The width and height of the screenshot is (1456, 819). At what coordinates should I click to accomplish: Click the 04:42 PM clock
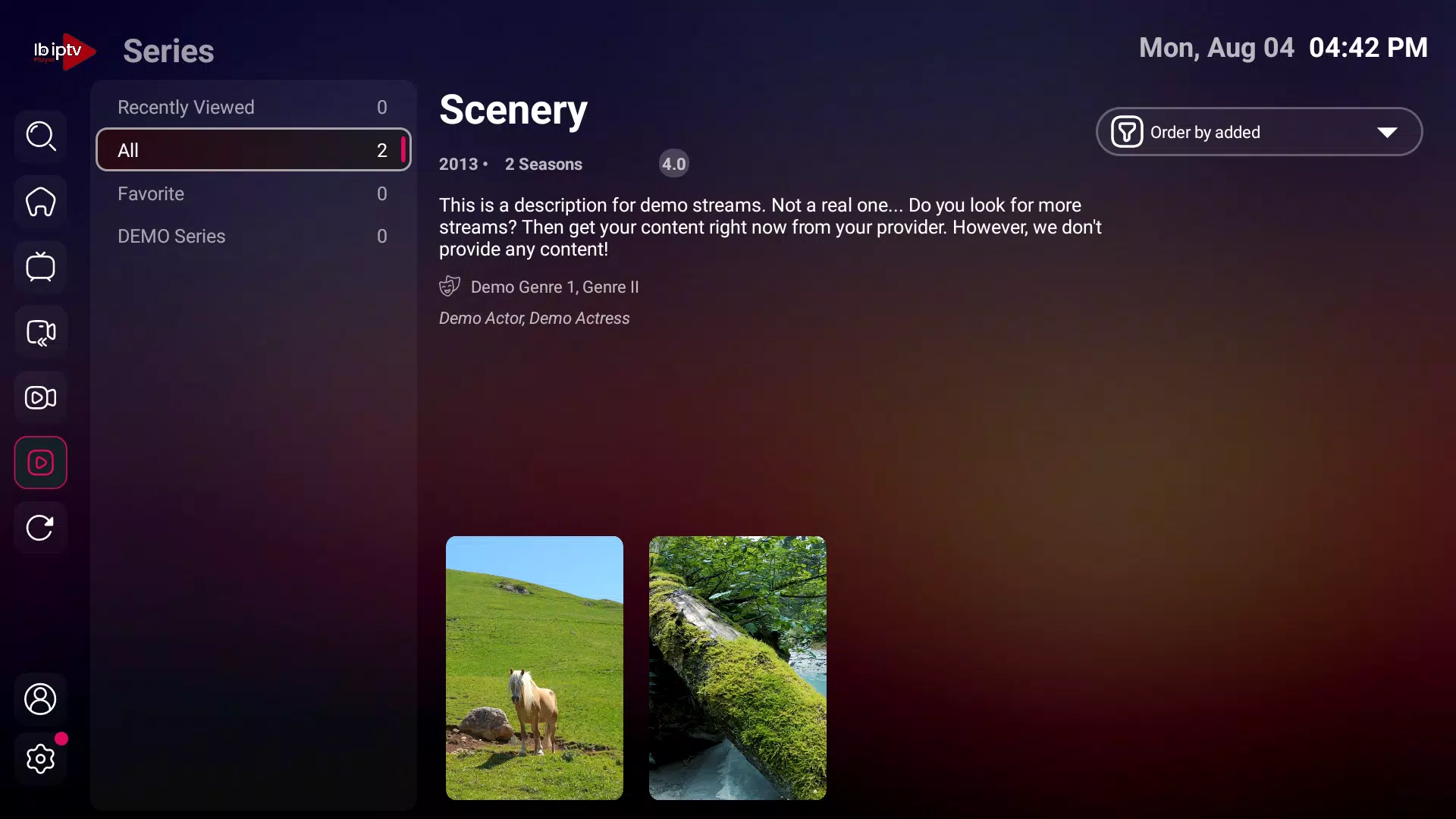(1369, 48)
